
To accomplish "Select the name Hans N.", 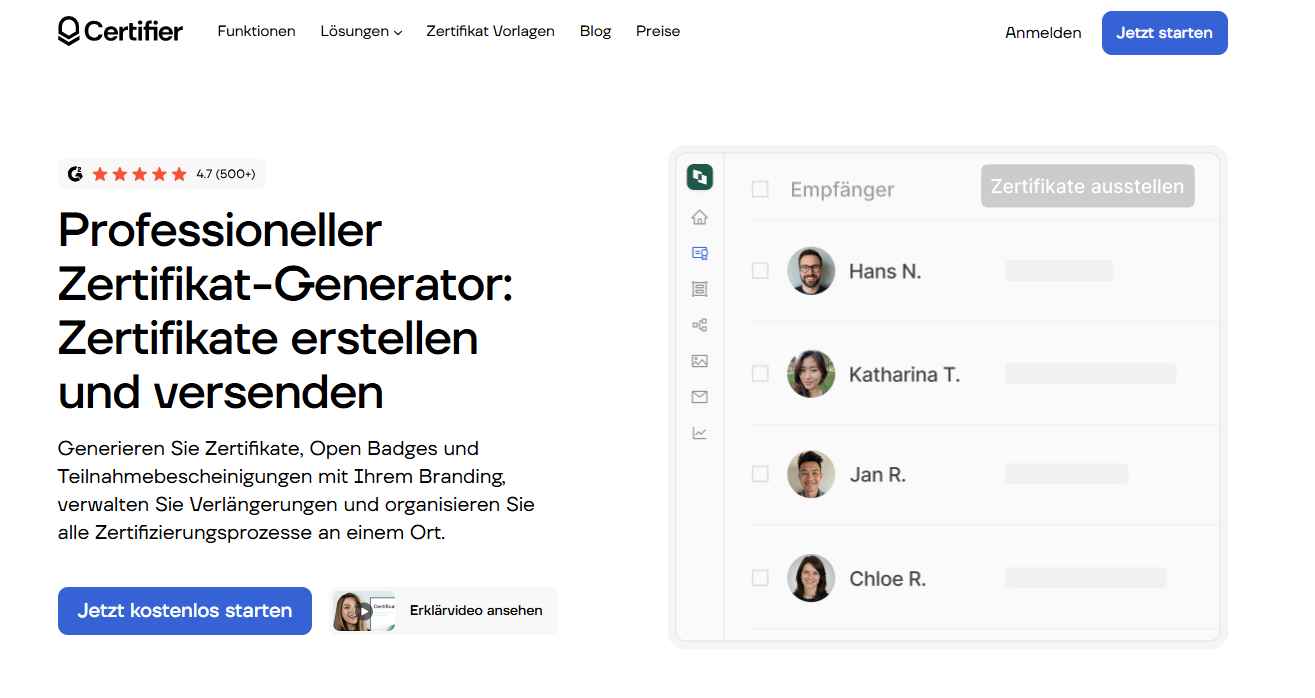I will pos(885,271).
